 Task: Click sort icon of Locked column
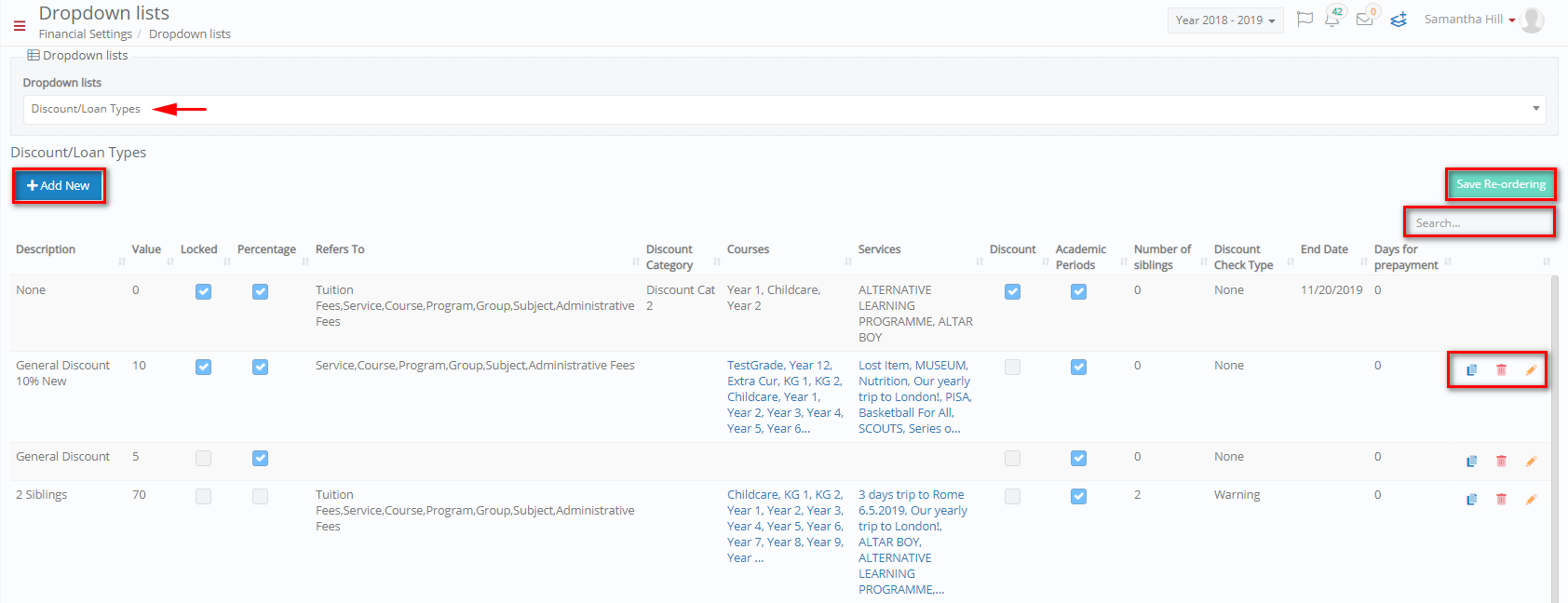(x=227, y=262)
